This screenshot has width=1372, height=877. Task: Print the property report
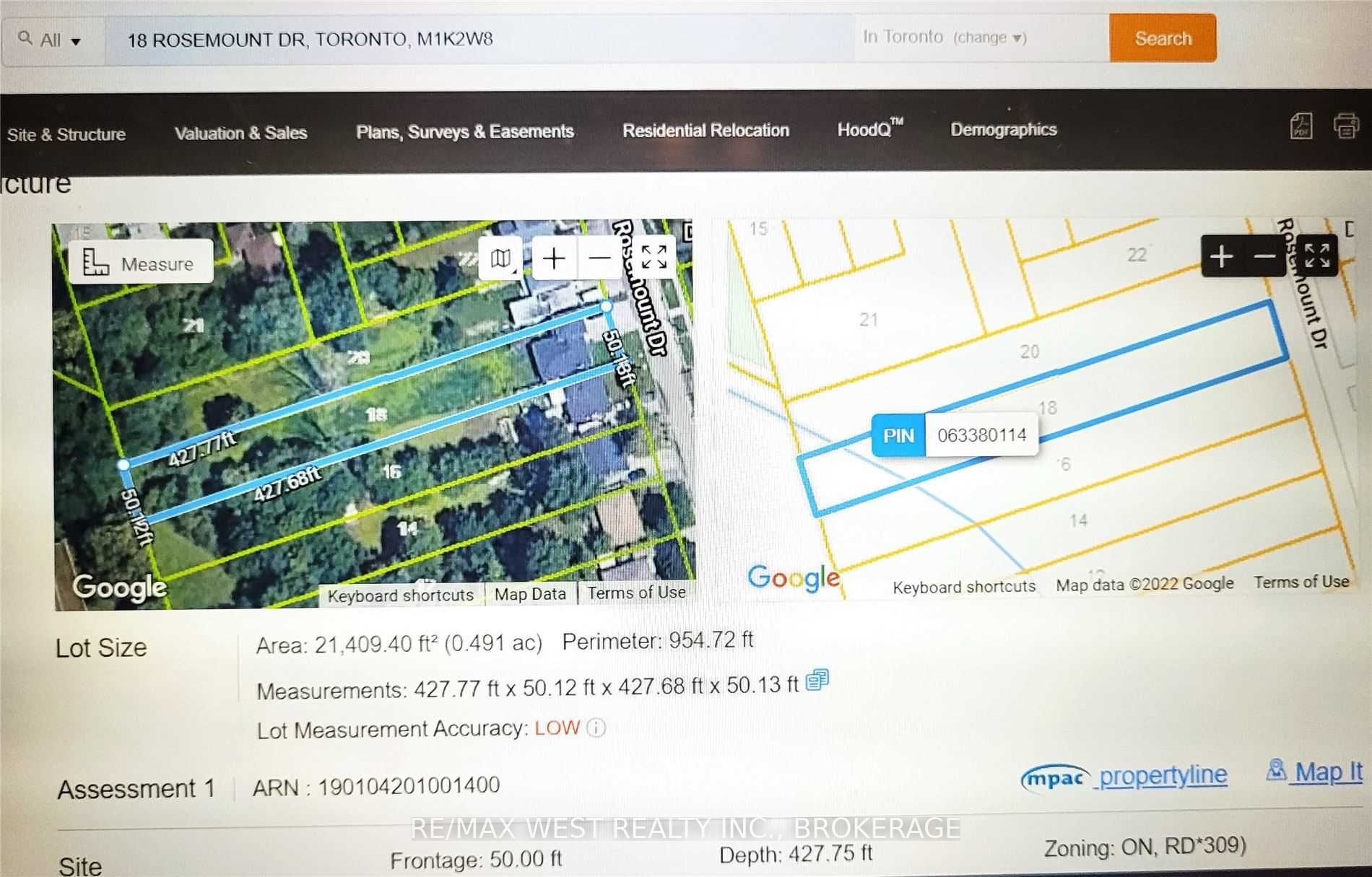pyautogui.click(x=1346, y=126)
